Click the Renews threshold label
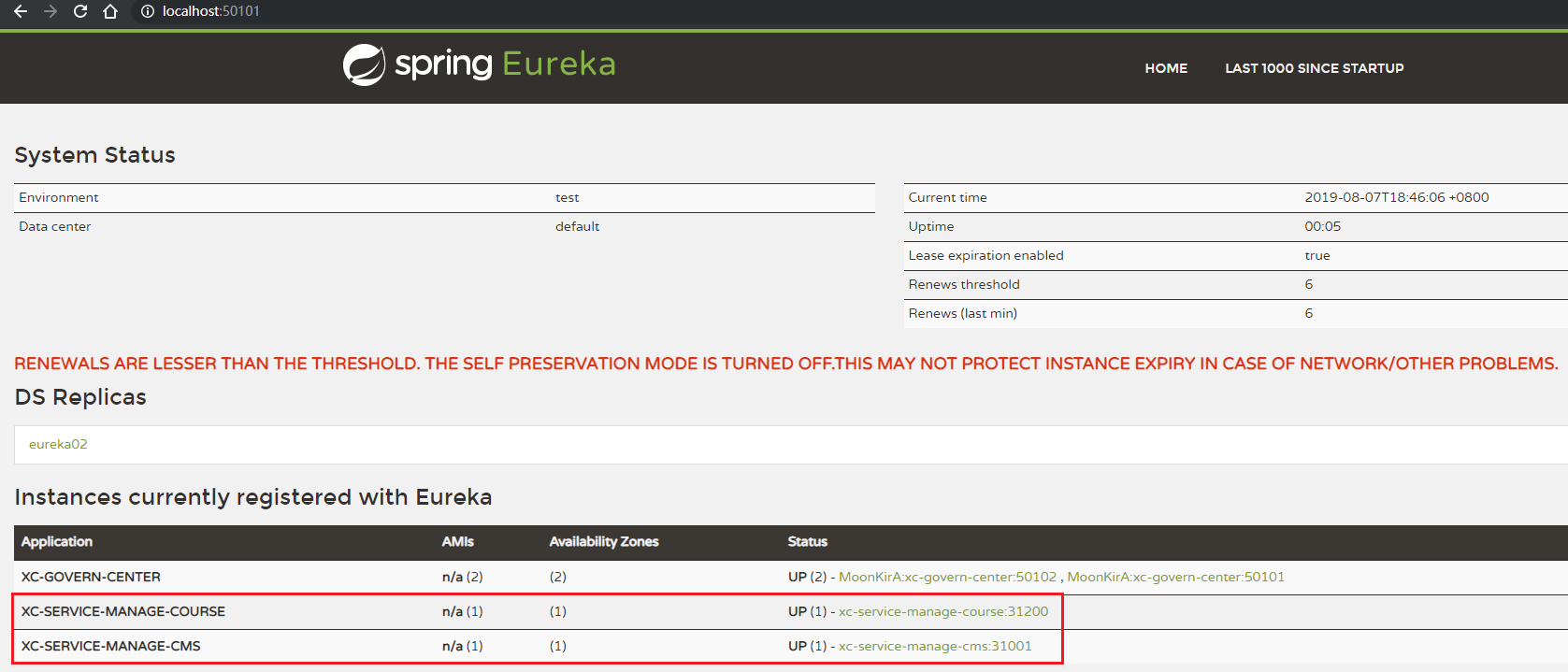This screenshot has height=672, width=1568. pyautogui.click(x=964, y=284)
